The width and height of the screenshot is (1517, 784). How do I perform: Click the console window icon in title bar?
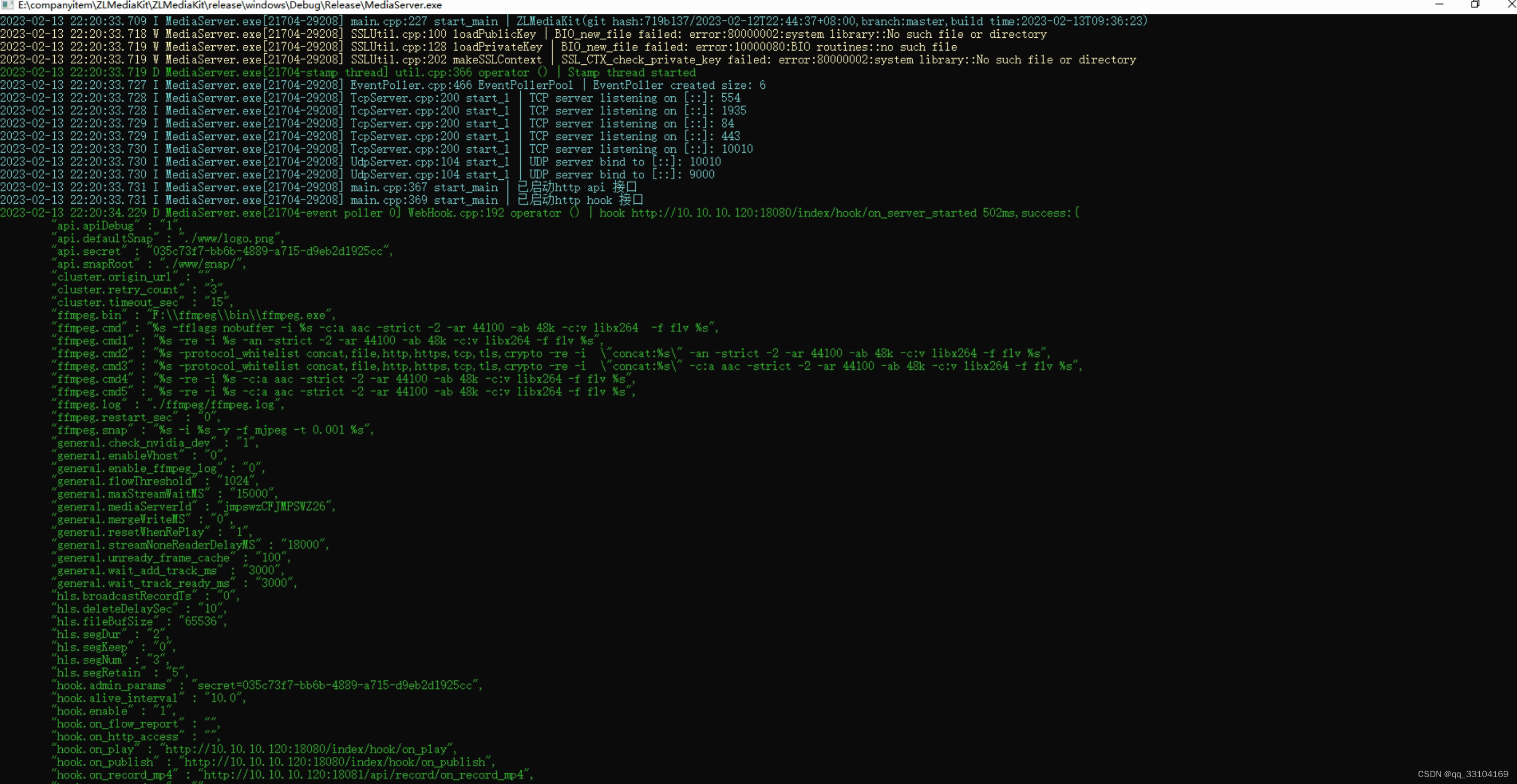[x=7, y=5]
